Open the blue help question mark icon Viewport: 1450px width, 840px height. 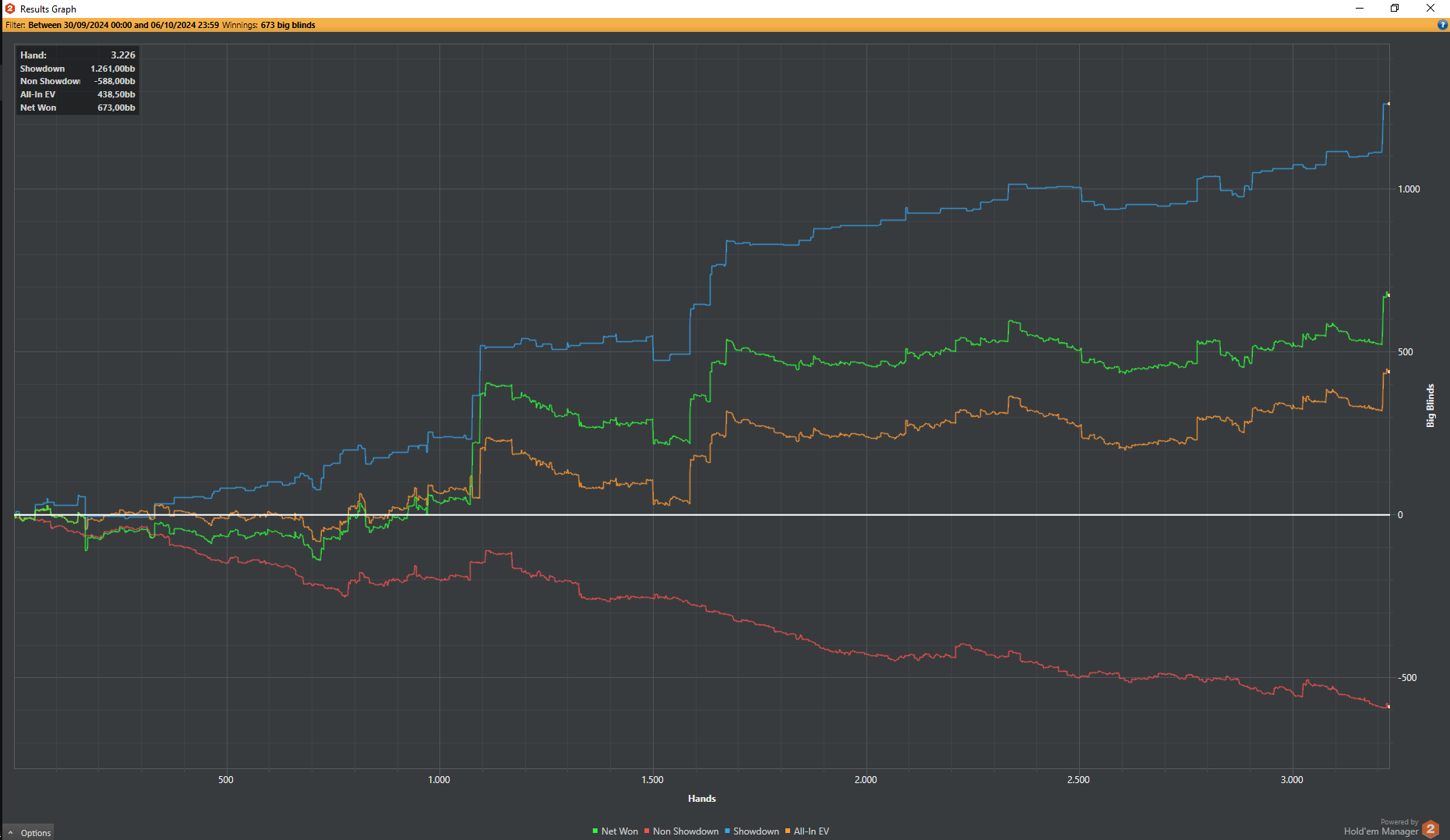coord(1442,25)
